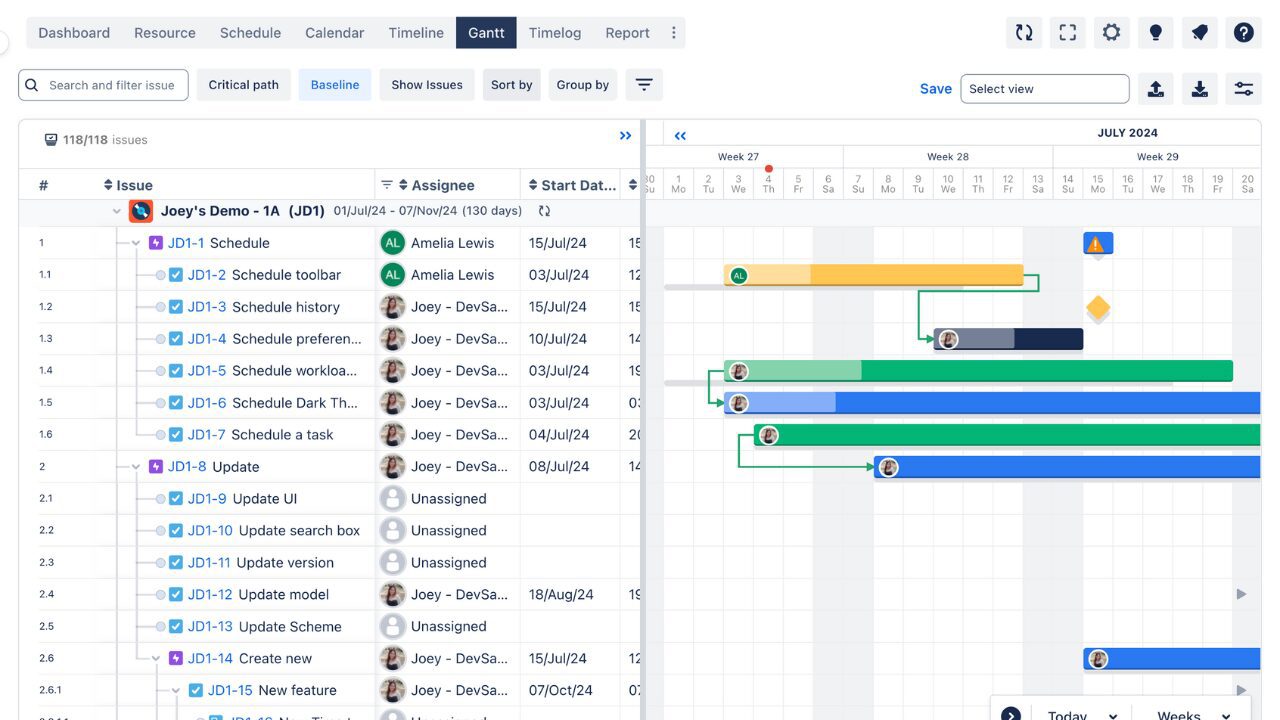Open notifications with the bell icon
The height and width of the screenshot is (720, 1280).
1199,32
